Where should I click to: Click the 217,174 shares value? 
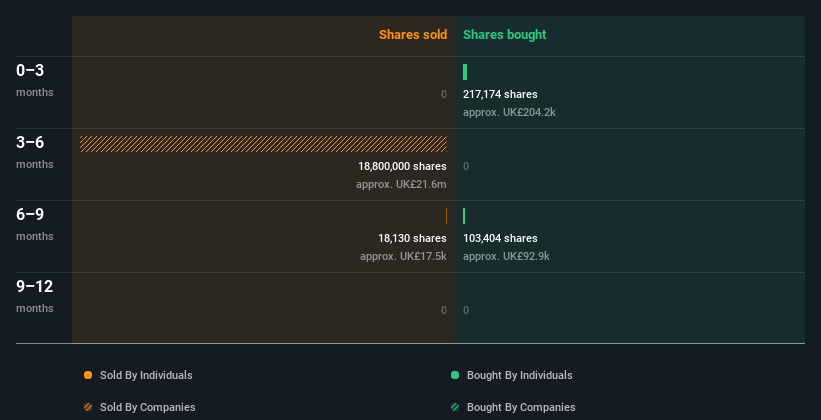point(500,94)
